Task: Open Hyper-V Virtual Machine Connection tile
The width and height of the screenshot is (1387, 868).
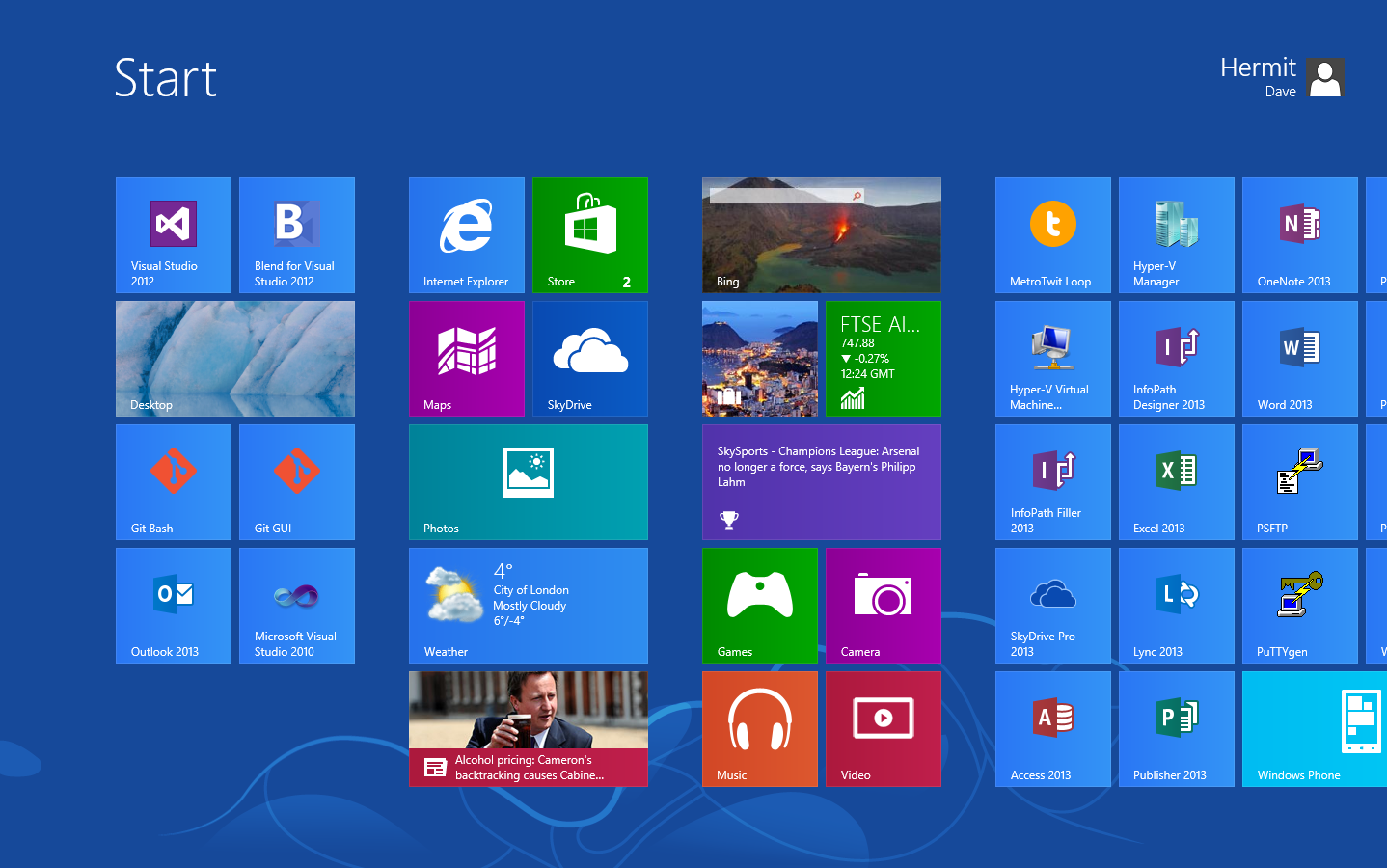Action: [1053, 359]
